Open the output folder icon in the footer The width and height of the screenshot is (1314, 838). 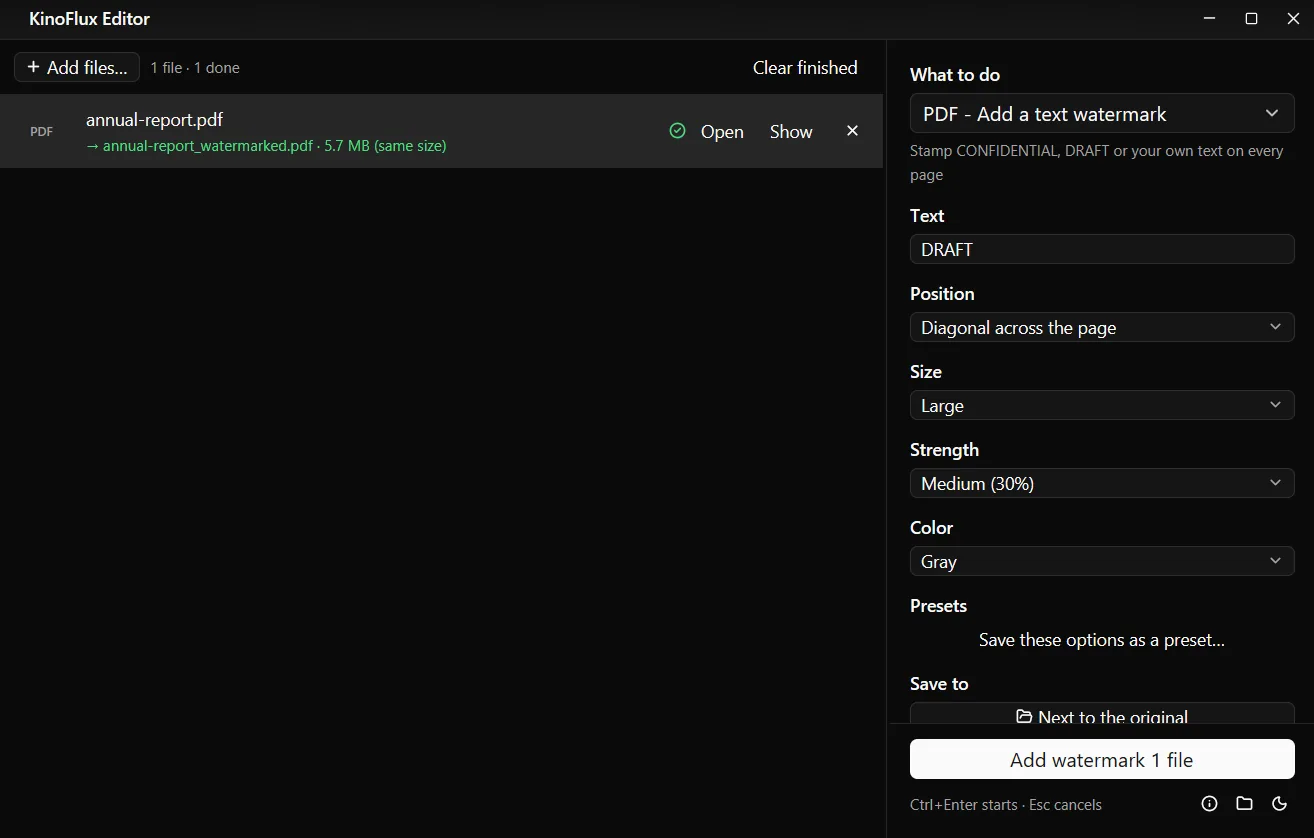click(x=1244, y=804)
